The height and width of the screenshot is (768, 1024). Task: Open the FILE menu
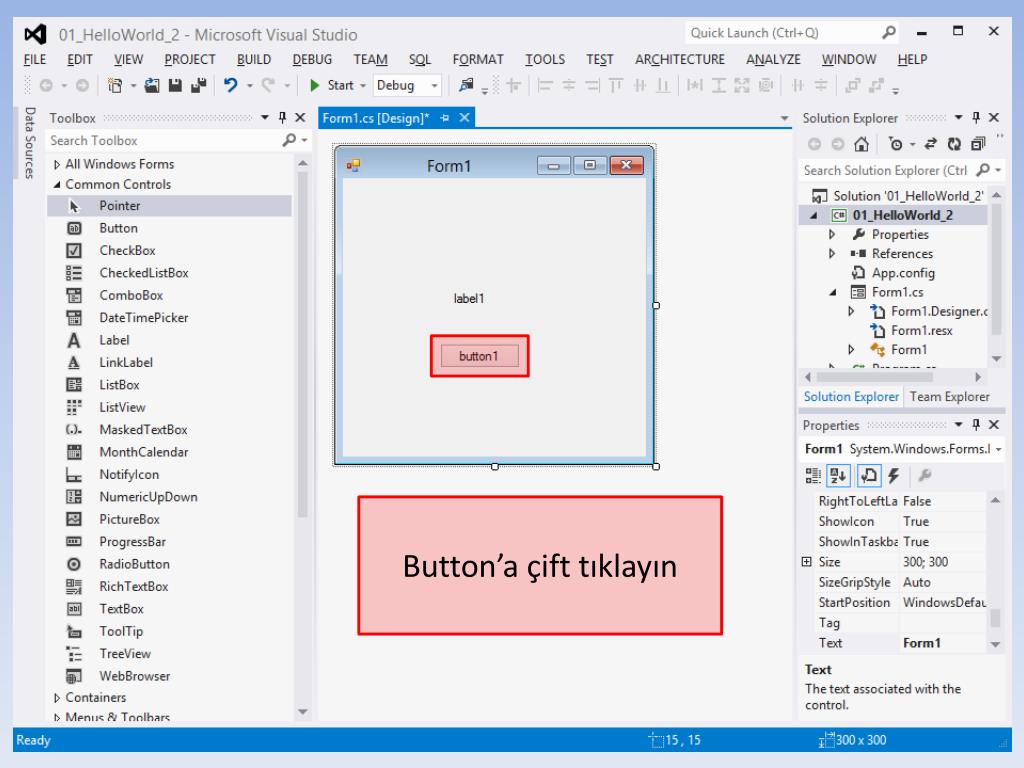35,59
